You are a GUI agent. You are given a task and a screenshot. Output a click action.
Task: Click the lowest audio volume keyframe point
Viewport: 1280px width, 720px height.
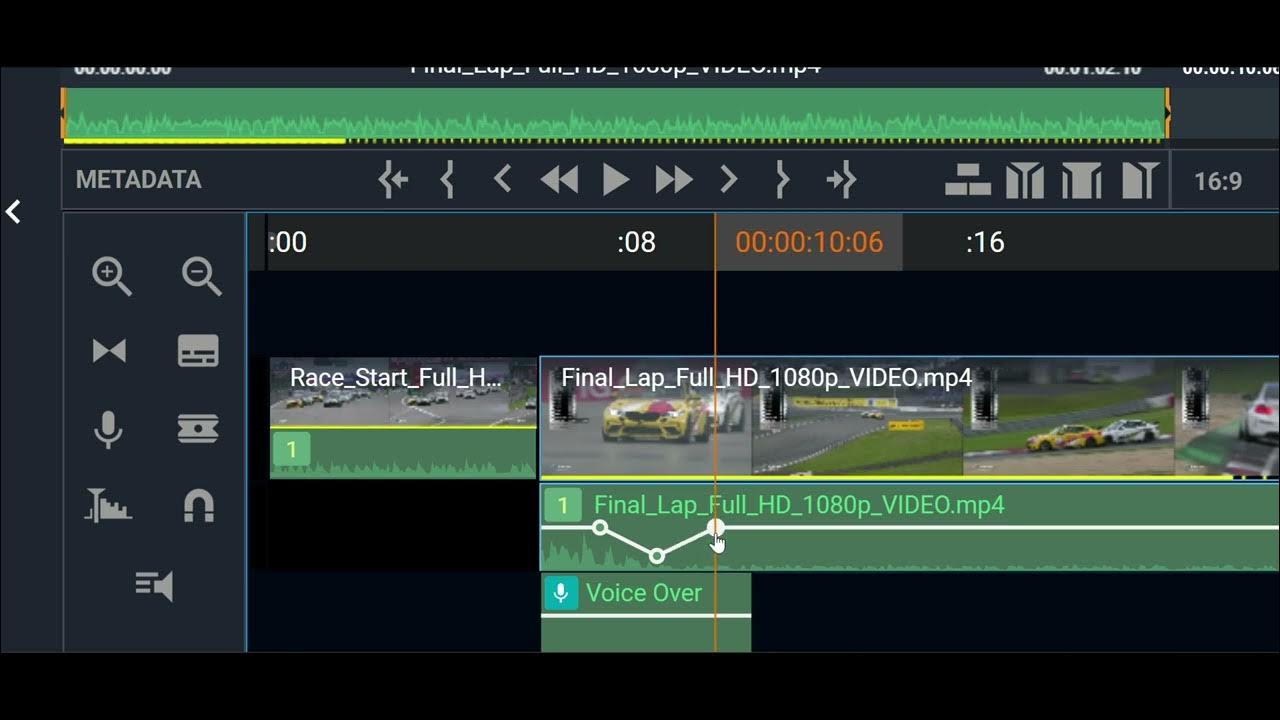tap(657, 555)
